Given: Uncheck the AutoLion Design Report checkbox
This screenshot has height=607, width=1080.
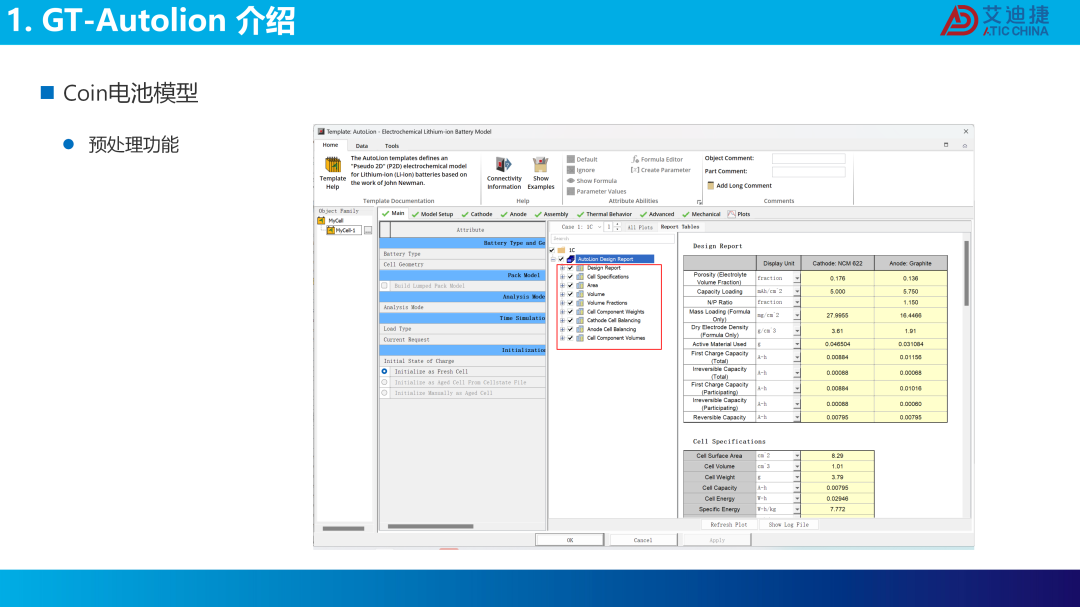Looking at the screenshot, I should click(x=561, y=259).
